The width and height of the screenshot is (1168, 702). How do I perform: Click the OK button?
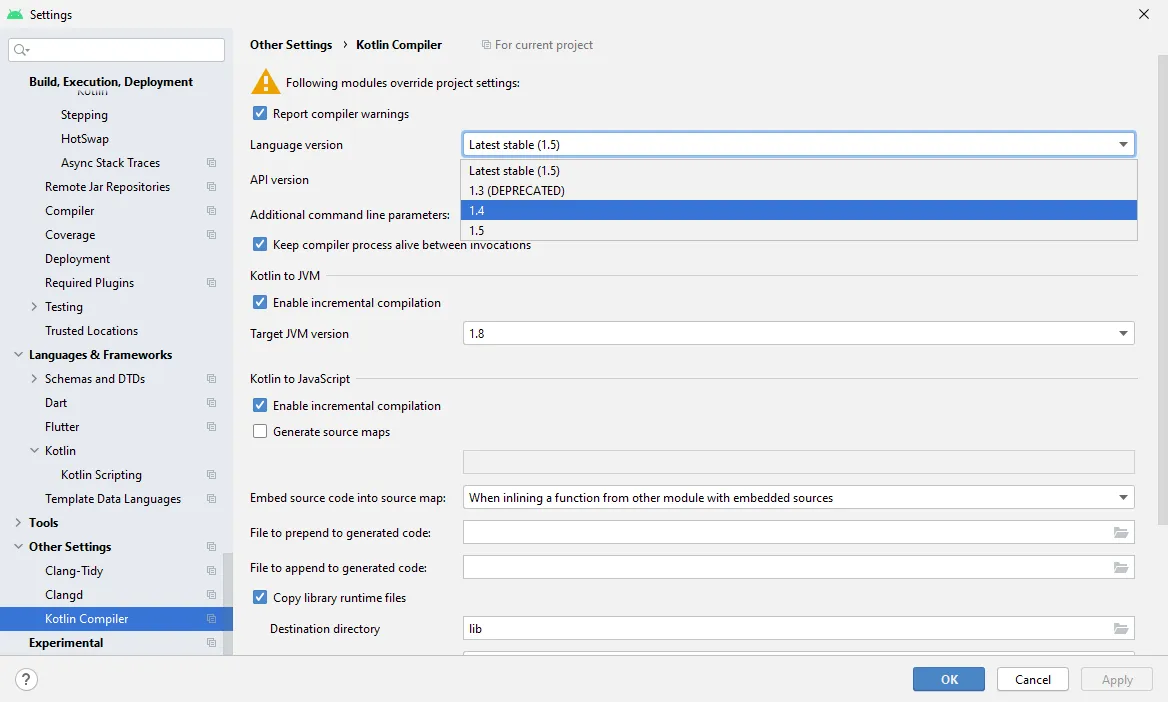(x=948, y=680)
